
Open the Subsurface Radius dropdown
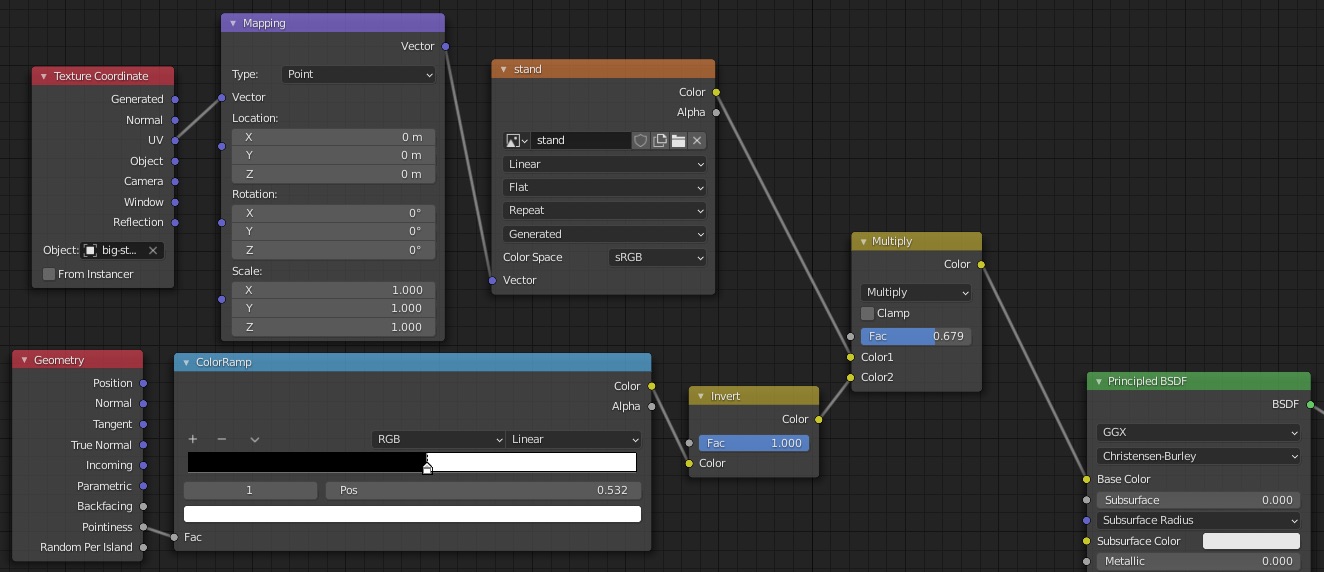coord(1198,520)
